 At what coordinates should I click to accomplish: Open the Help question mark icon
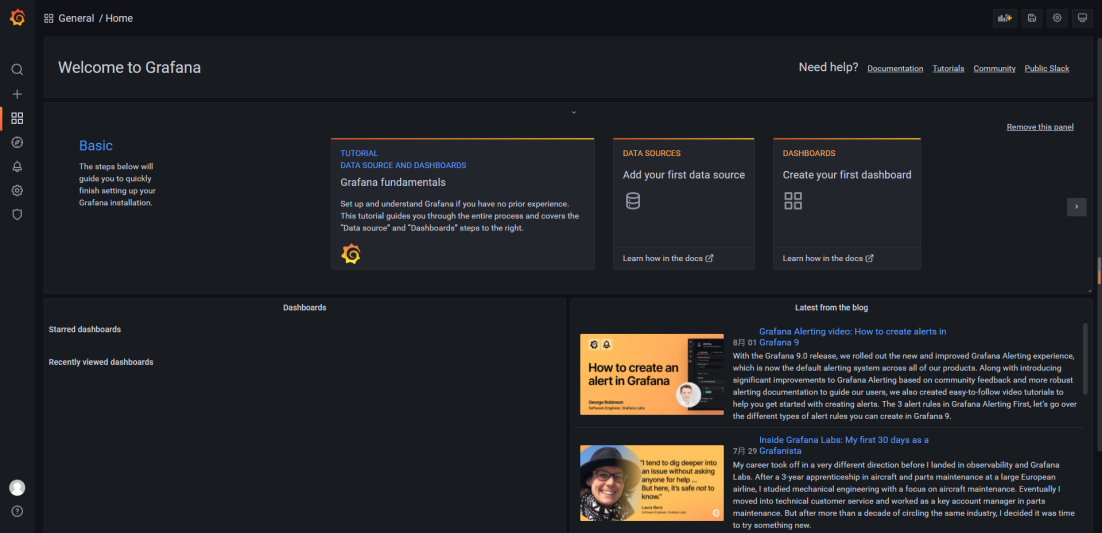point(18,511)
